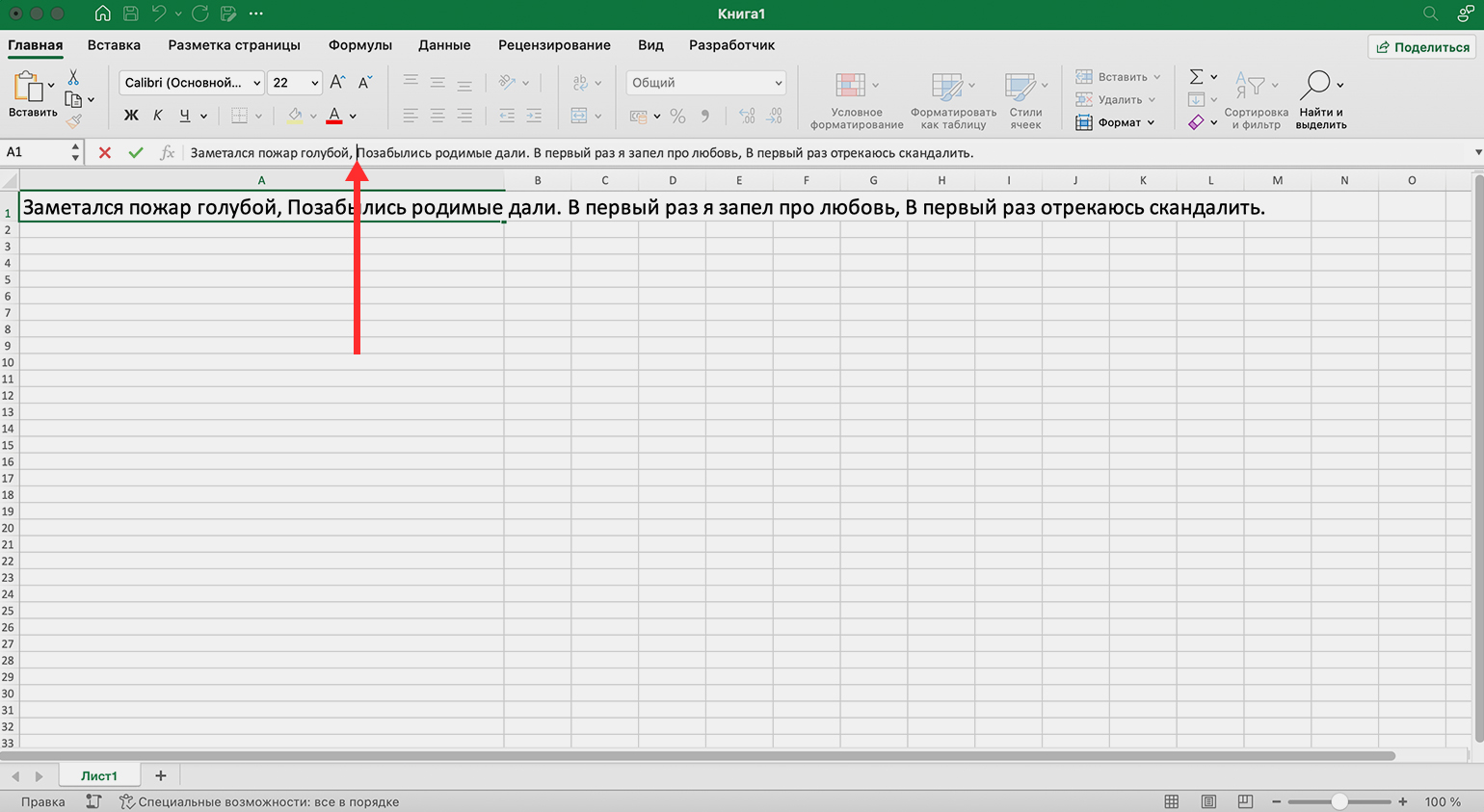Add a new sheet with plus button
1484x812 pixels.
tap(161, 775)
